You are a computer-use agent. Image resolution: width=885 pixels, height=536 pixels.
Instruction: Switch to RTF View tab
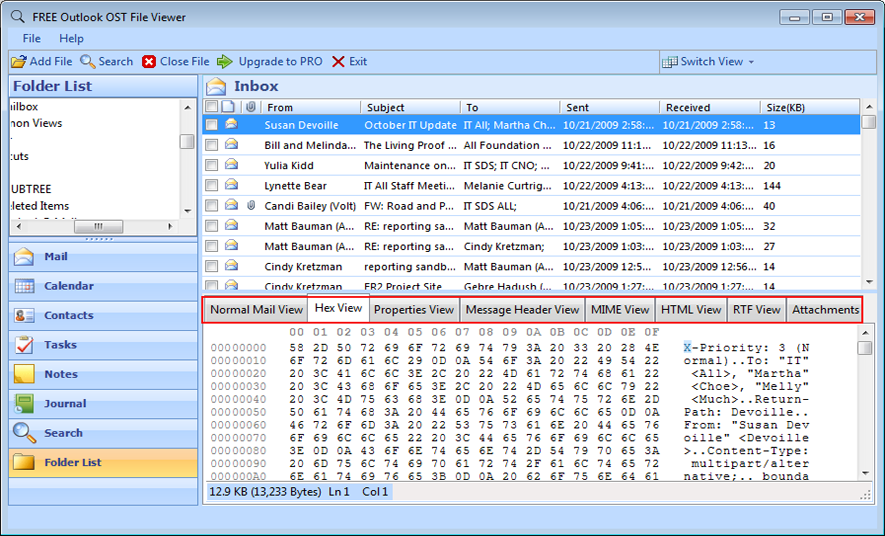coord(756,310)
